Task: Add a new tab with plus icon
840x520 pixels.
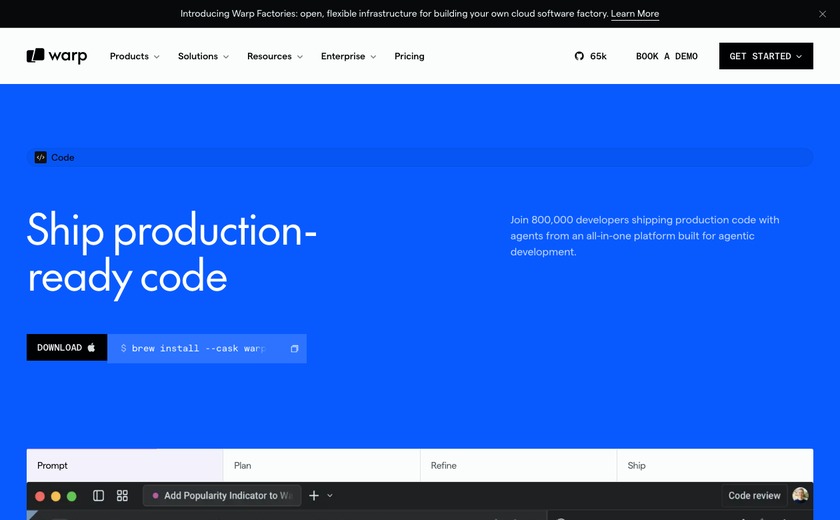Action: pos(314,496)
